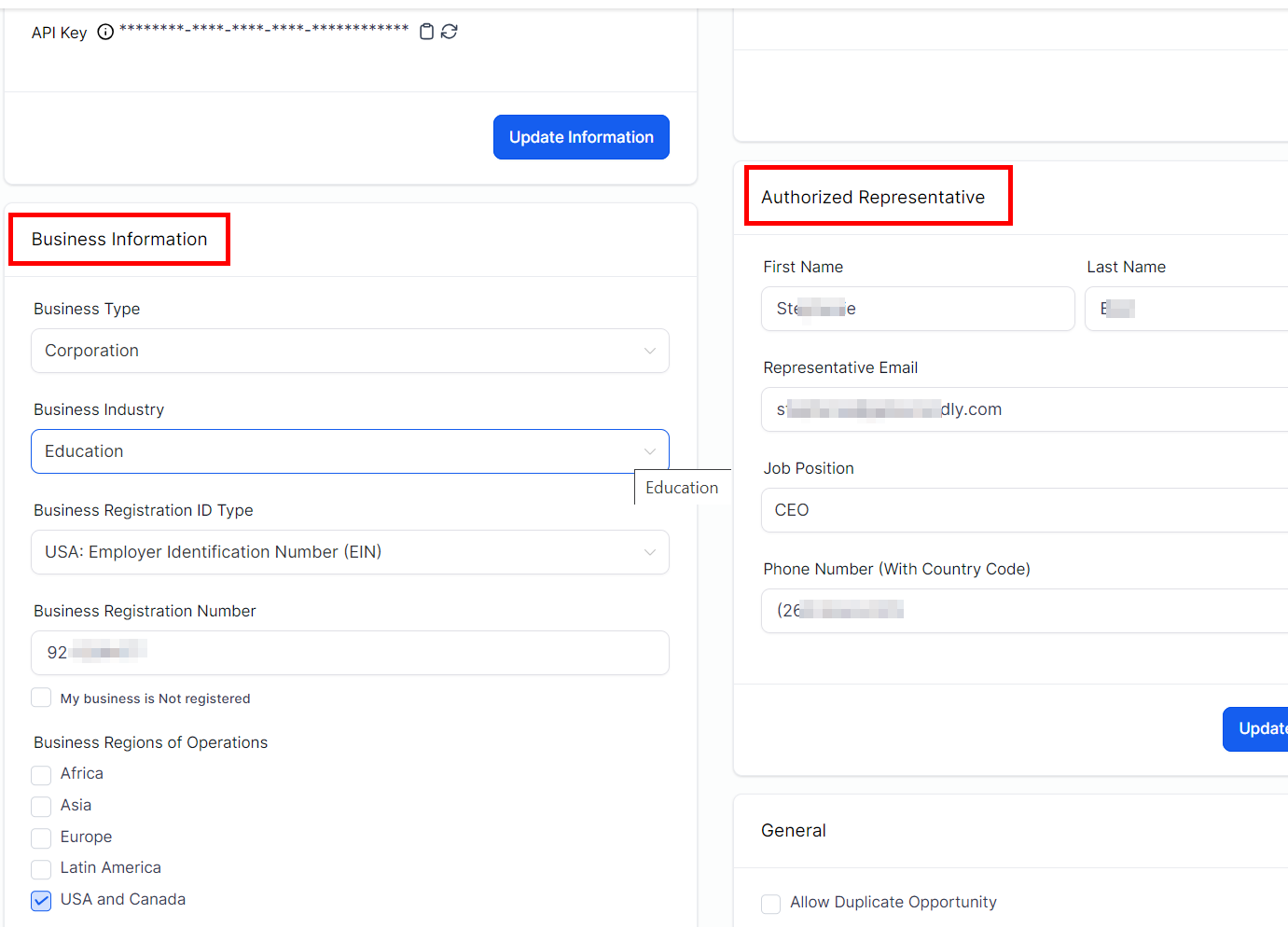Click the EIN field chevron arrow

coord(650,552)
